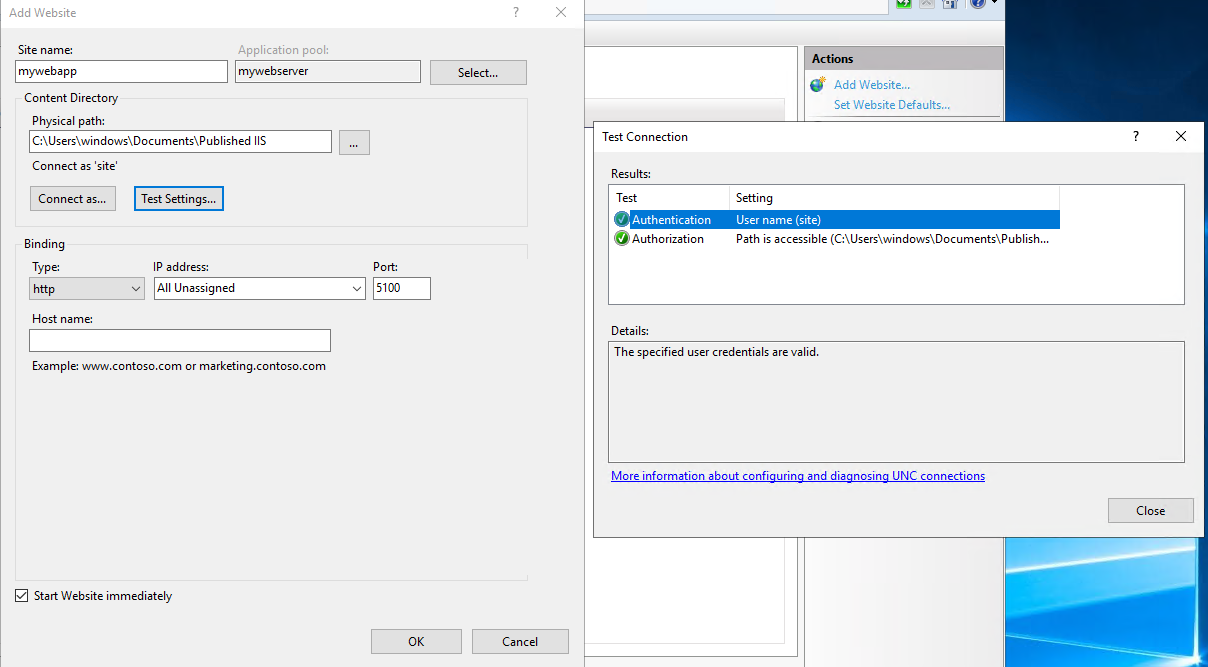Click the globe icon beside Add Website
The height and width of the screenshot is (667, 1208).
[x=818, y=85]
